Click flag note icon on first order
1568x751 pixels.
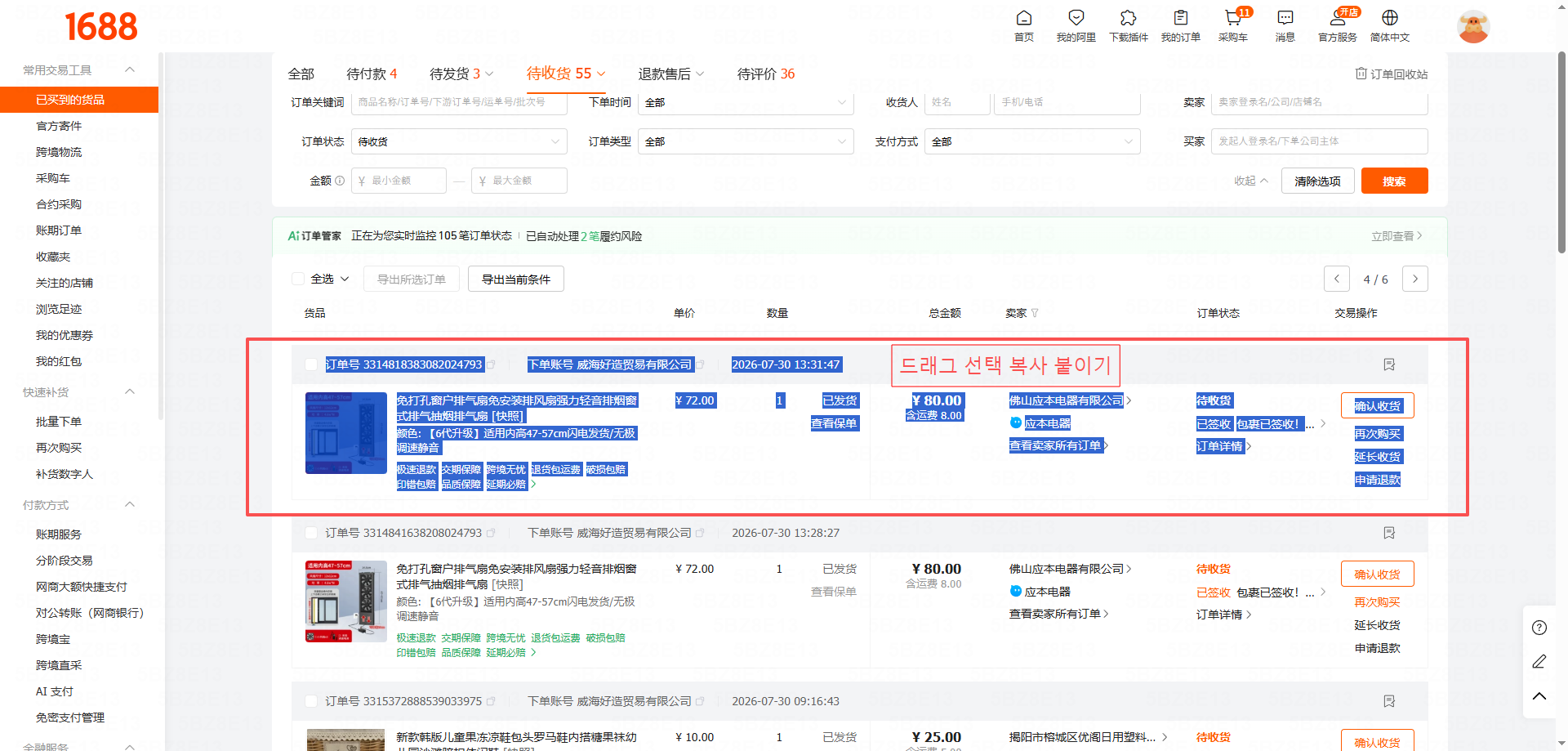tap(1389, 364)
